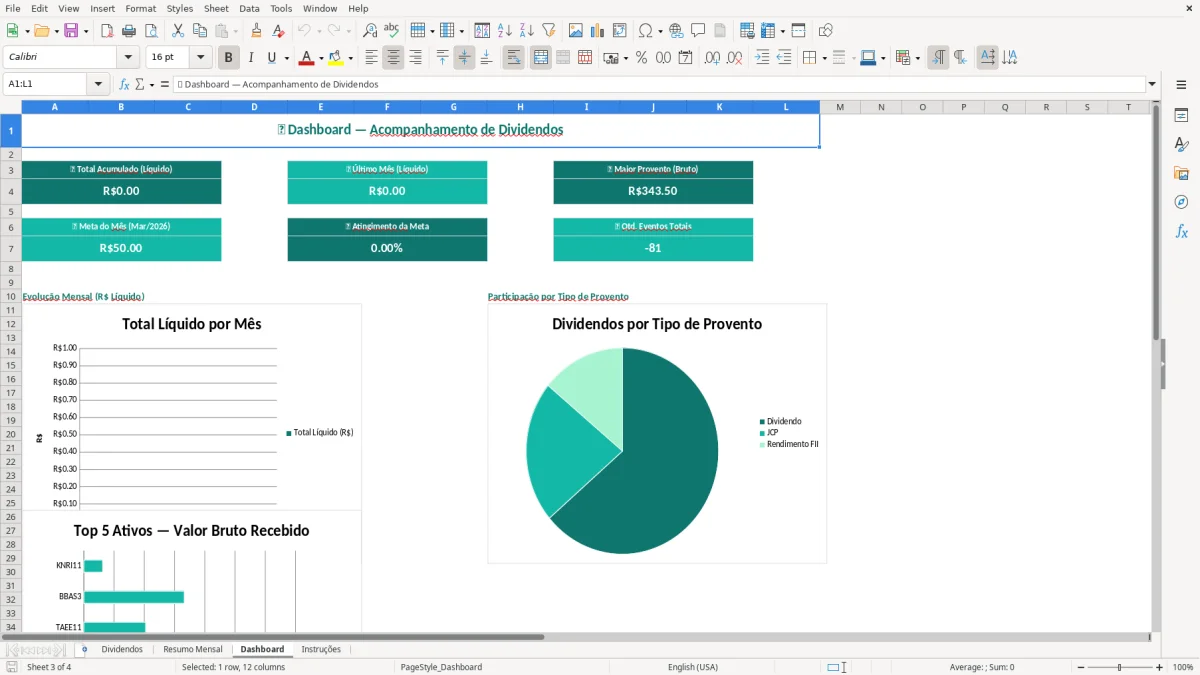
Task: Open the Font Color dropdown arrow
Action: pos(321,58)
